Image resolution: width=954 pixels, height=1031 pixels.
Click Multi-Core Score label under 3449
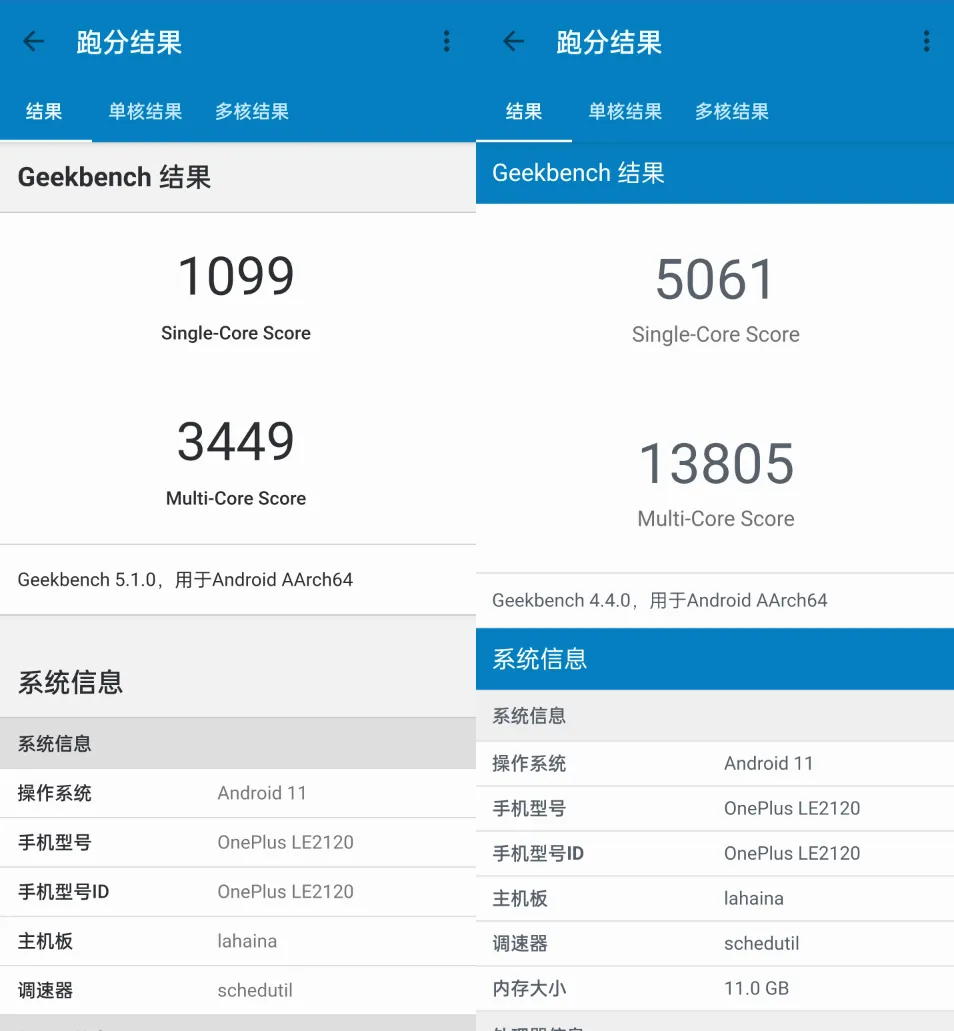coord(236,498)
